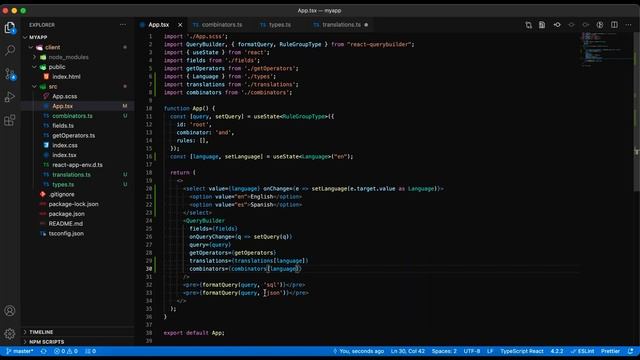Viewport: 640px width, 360px height.
Task: Open getOperators.ts in Explorer
Action: tap(78, 136)
